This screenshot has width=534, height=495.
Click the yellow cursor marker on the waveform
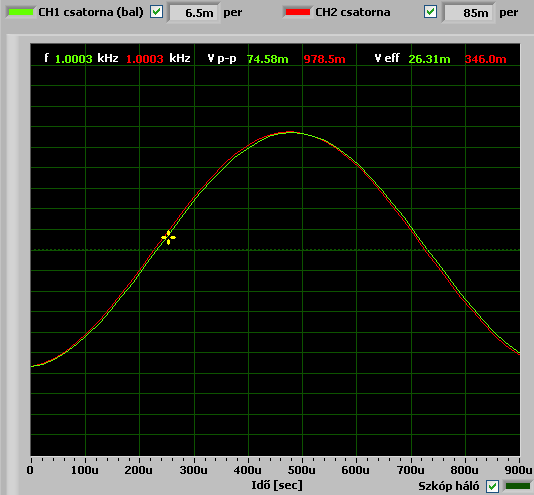(168, 237)
